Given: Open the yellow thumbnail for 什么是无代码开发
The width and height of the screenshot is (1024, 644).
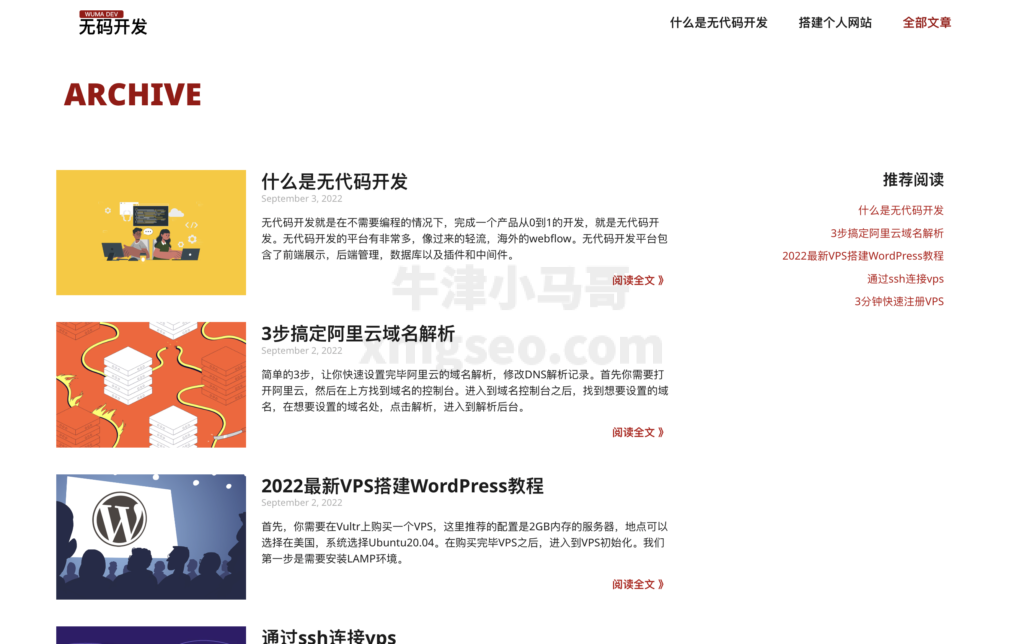Looking at the screenshot, I should tap(151, 233).
